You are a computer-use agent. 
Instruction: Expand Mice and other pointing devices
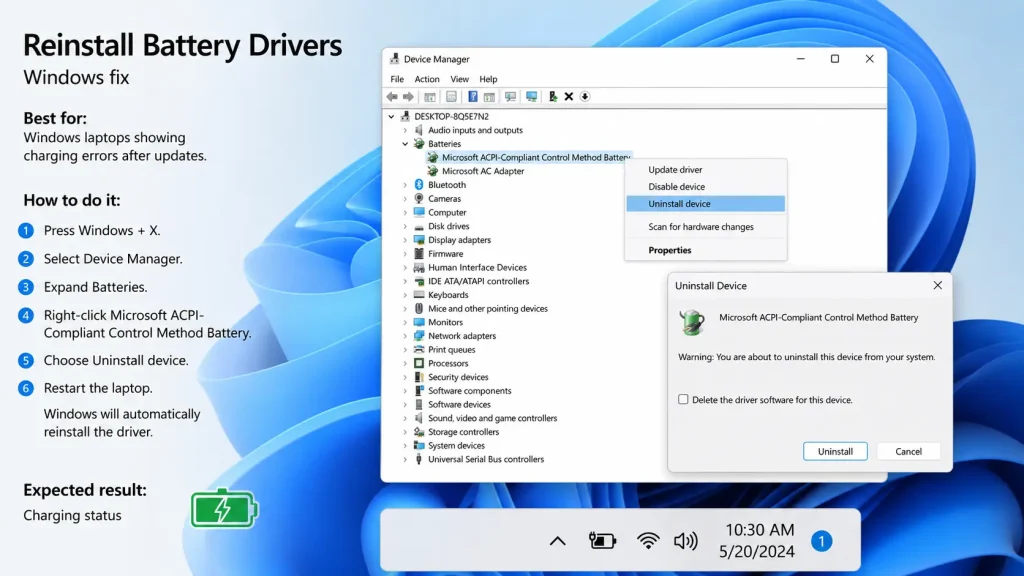tap(405, 308)
